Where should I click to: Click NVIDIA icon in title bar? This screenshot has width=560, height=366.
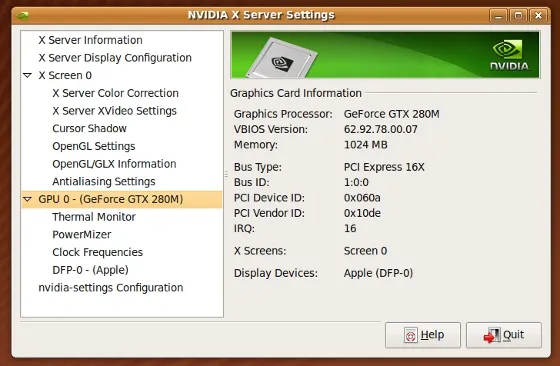22,16
